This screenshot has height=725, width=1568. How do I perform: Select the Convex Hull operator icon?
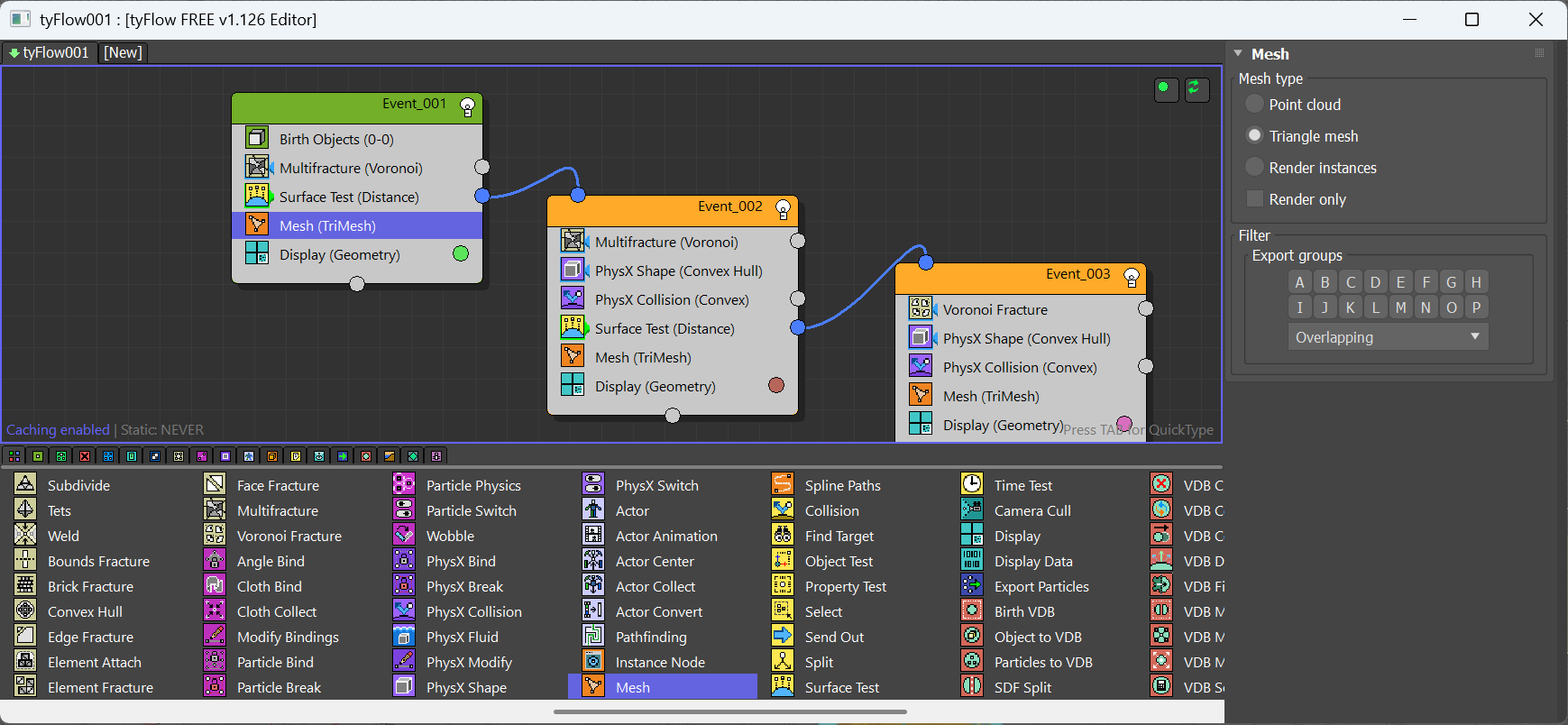25,610
